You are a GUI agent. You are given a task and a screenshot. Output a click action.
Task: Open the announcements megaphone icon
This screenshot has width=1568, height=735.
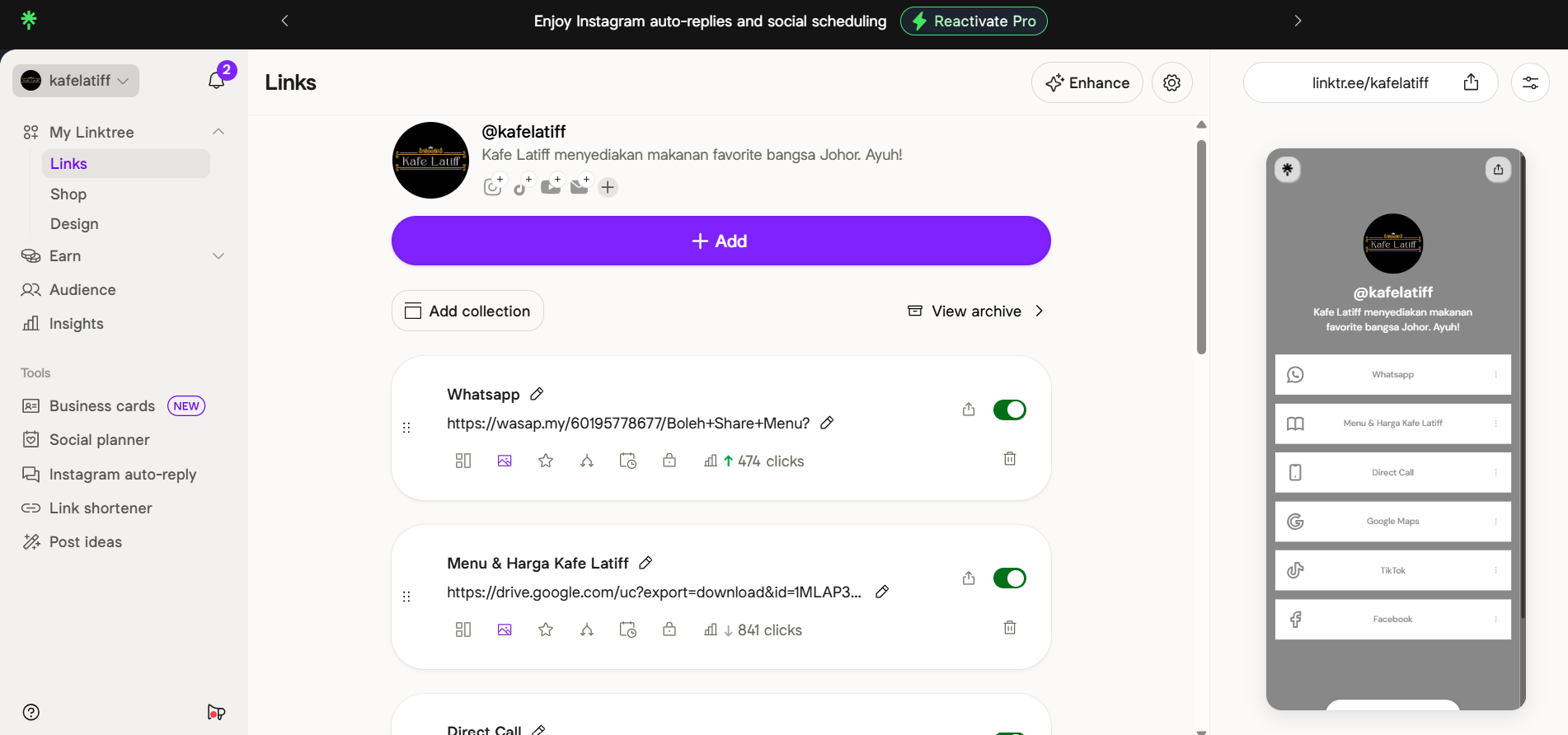(216, 712)
